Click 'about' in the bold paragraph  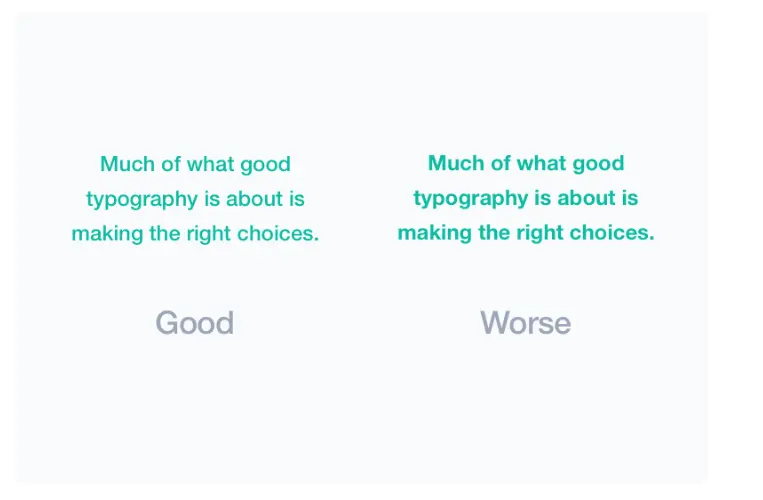(x=587, y=198)
